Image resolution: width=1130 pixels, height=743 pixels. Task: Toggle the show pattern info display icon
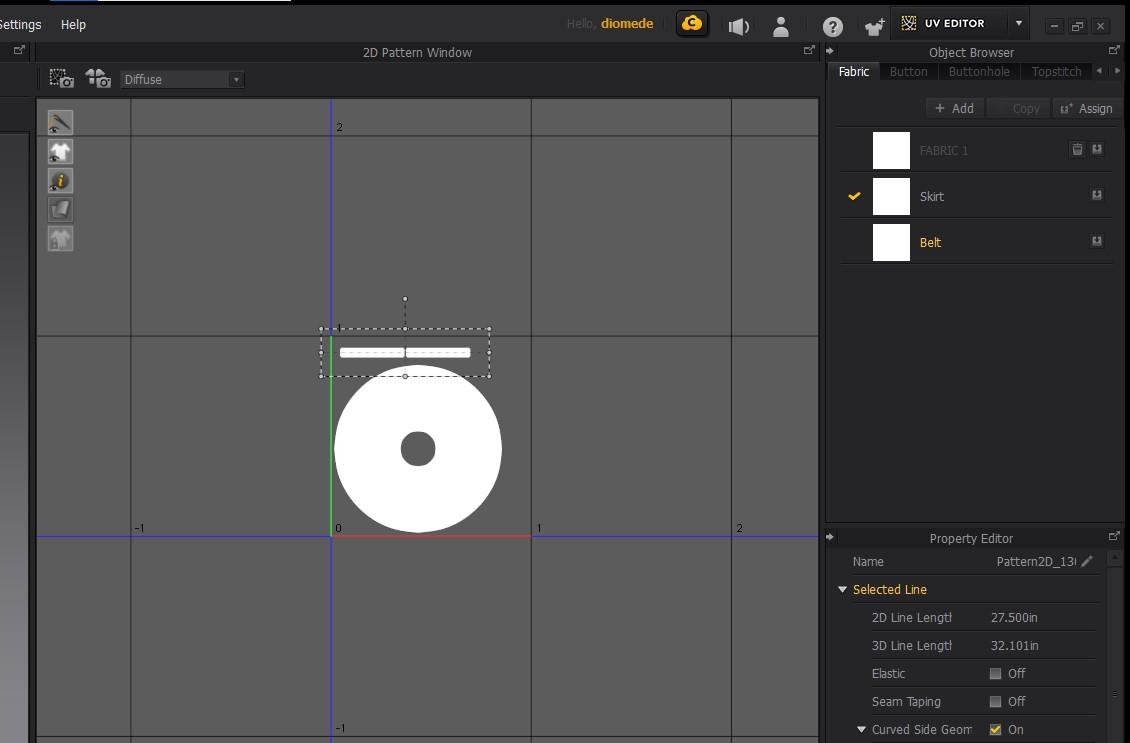click(x=60, y=180)
